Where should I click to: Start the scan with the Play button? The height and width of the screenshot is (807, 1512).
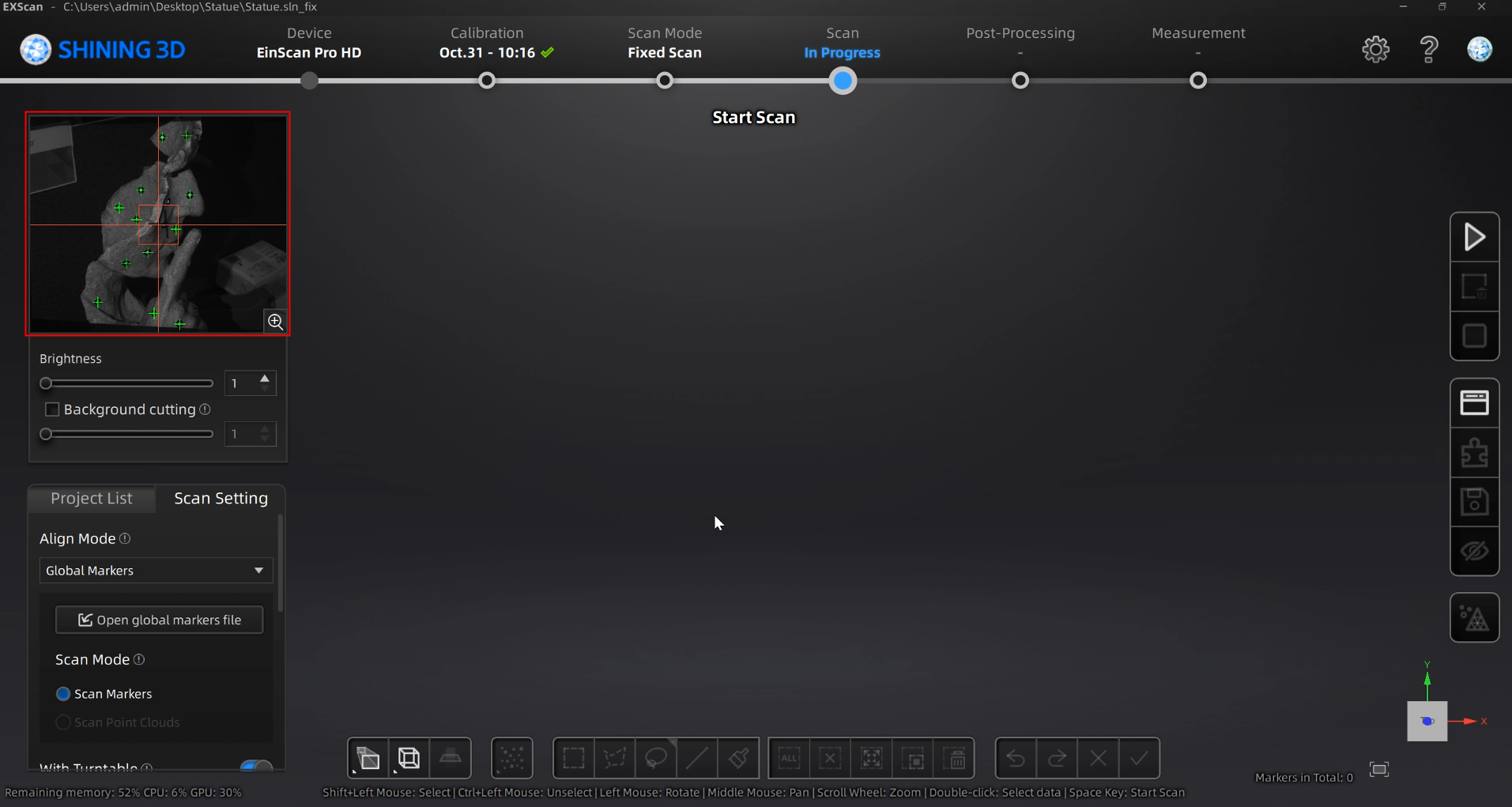coord(1475,236)
